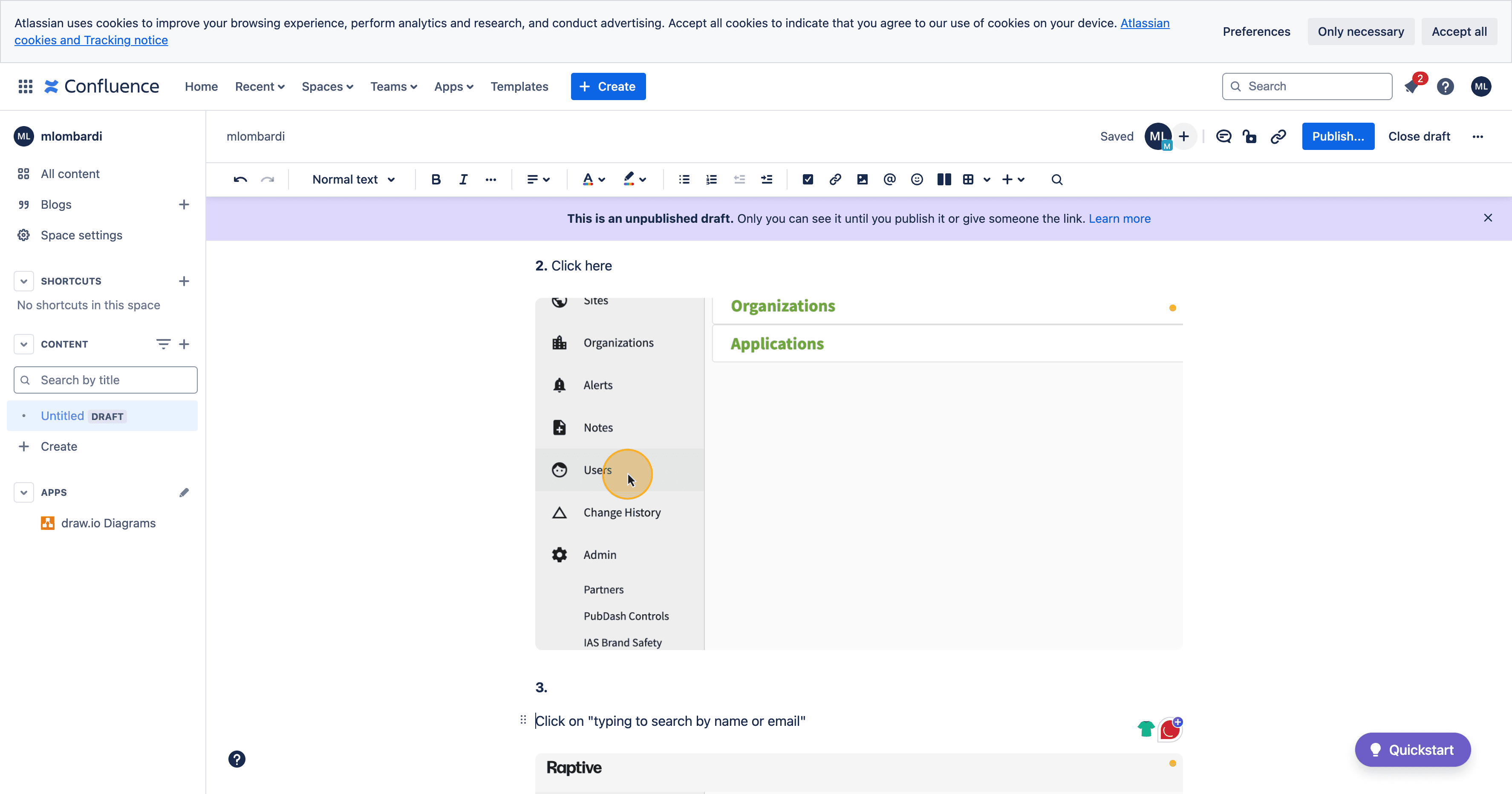Insert a columns layout
This screenshot has width=1512, height=794.
click(x=944, y=180)
